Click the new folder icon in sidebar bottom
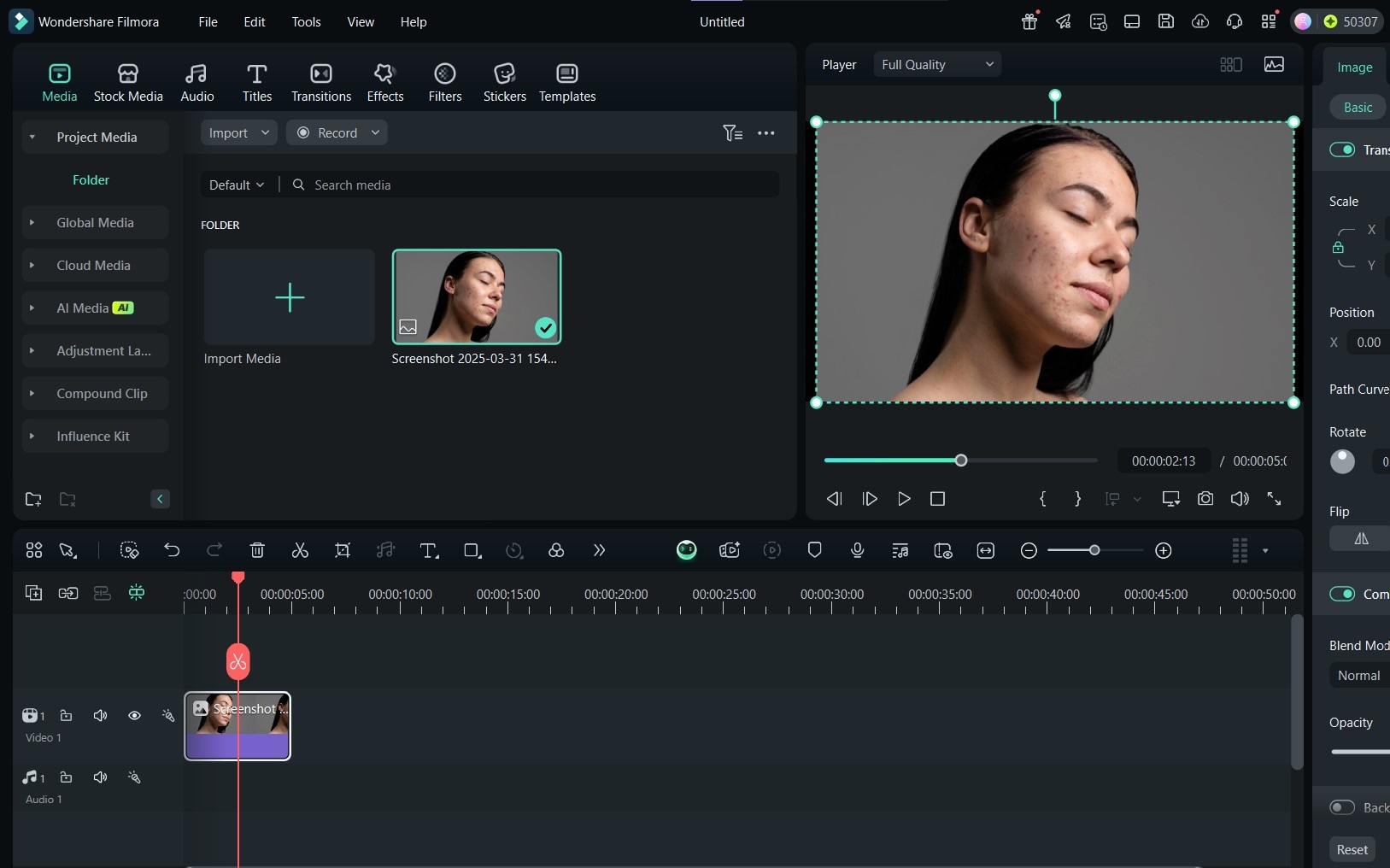Viewport: 1390px width, 868px height. coord(33,500)
